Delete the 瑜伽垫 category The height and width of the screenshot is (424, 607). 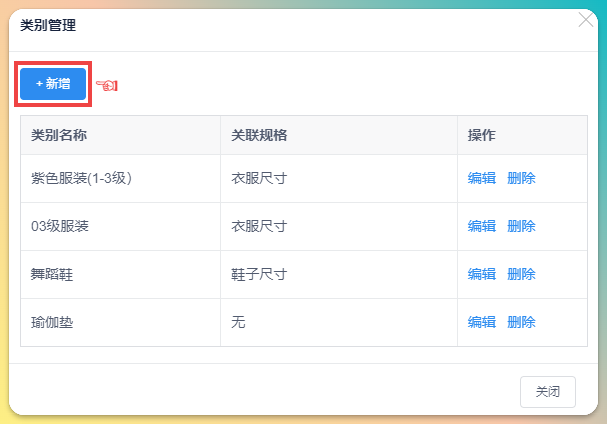[x=521, y=322]
